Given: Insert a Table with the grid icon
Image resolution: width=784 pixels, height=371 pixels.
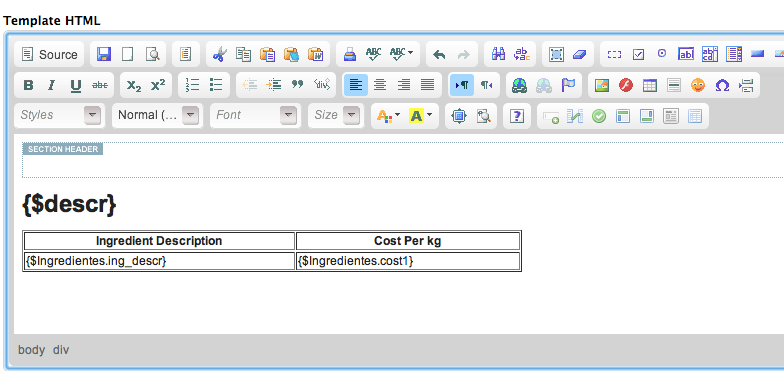Looking at the screenshot, I should 650,85.
